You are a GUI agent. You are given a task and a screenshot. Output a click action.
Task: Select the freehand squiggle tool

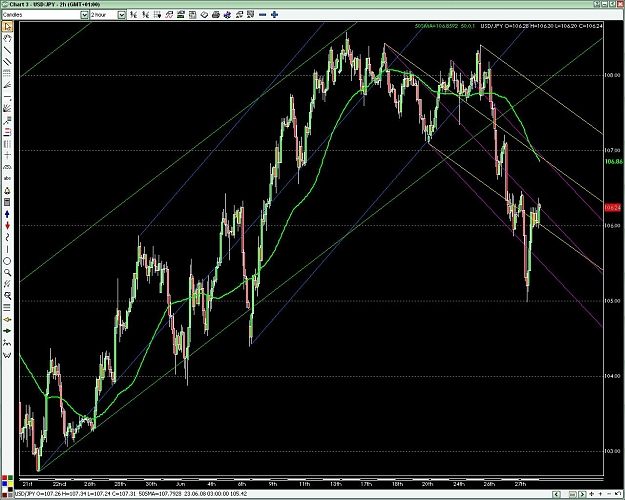coord(7,238)
